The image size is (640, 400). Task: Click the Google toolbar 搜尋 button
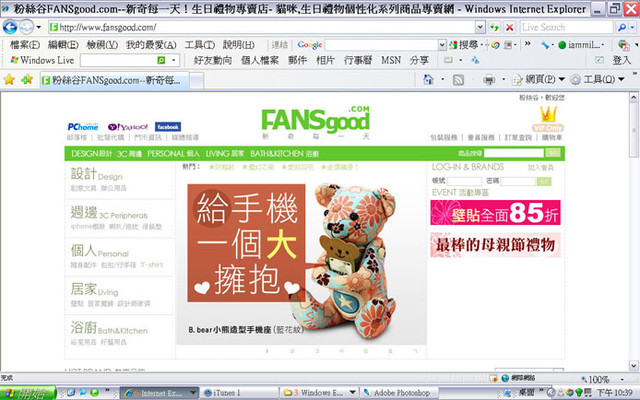click(464, 45)
